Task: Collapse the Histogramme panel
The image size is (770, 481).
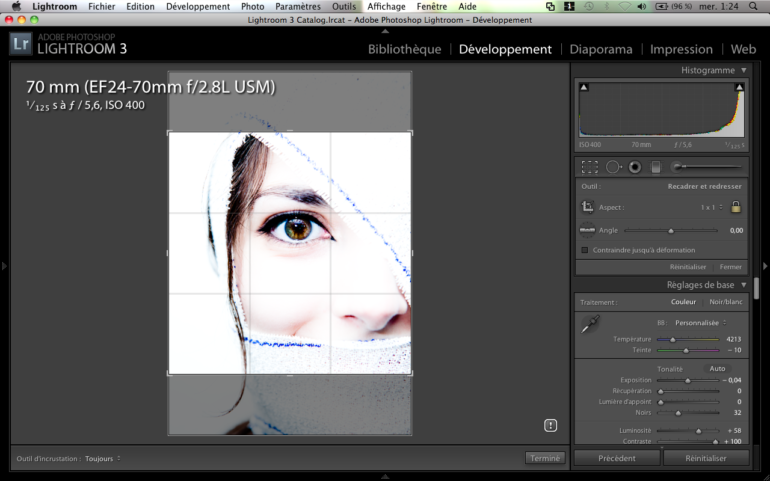Action: point(744,71)
